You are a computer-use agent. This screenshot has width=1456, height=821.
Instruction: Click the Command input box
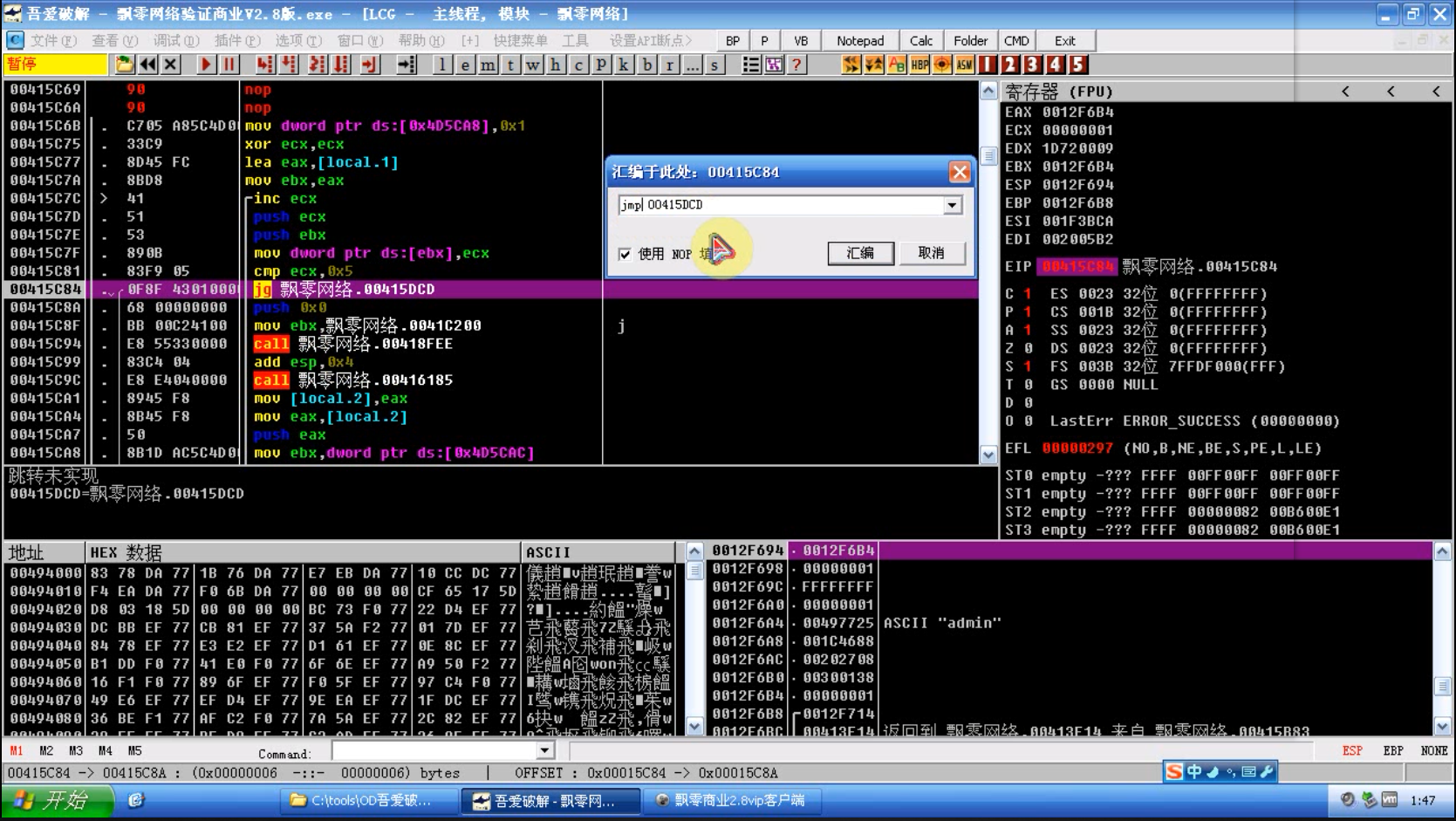434,751
